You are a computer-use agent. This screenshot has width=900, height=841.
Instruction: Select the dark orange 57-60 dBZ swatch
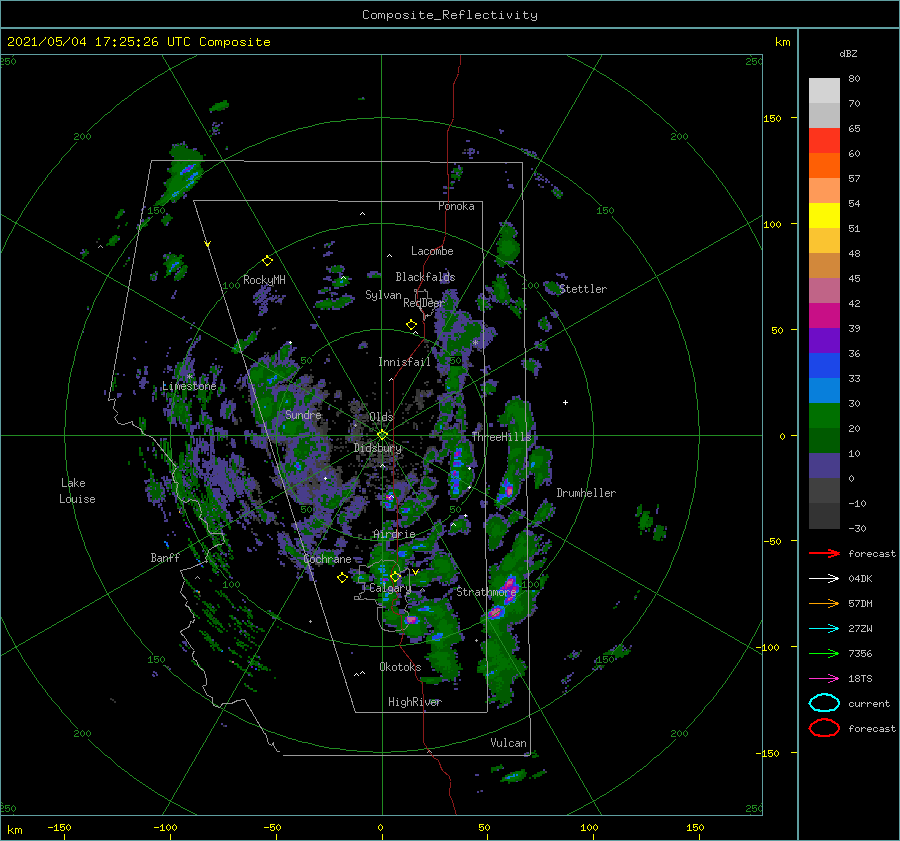click(x=824, y=166)
